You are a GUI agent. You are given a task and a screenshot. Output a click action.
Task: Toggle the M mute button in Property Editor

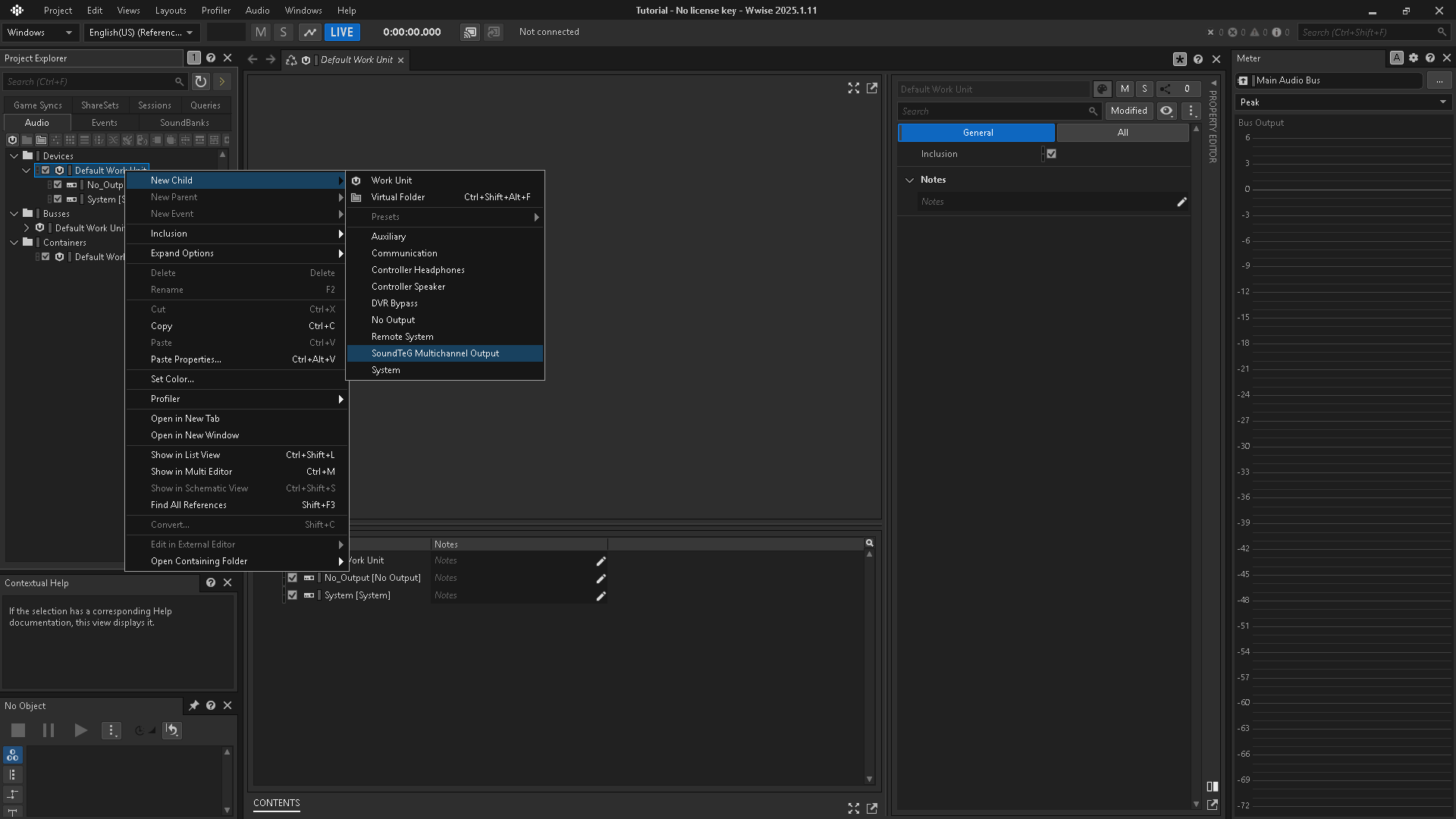click(1125, 89)
